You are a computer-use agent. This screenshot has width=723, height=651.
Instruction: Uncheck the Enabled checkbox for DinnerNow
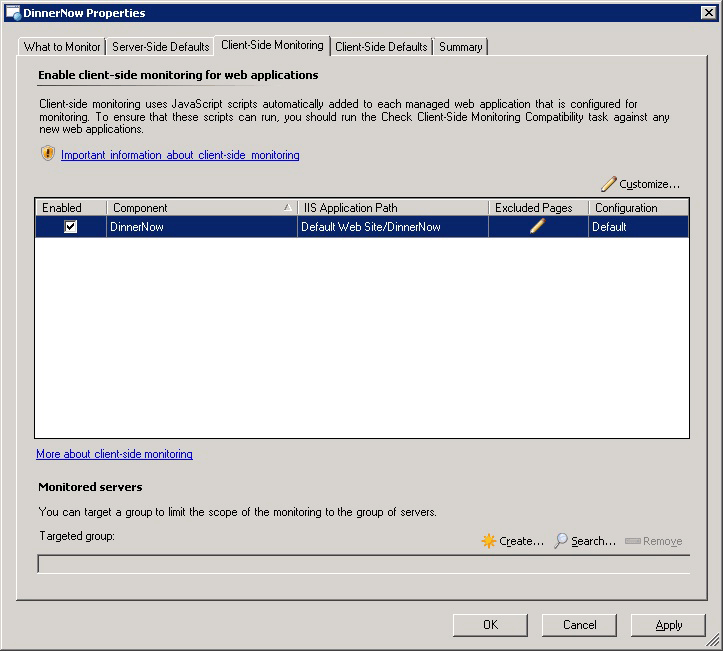(71, 226)
